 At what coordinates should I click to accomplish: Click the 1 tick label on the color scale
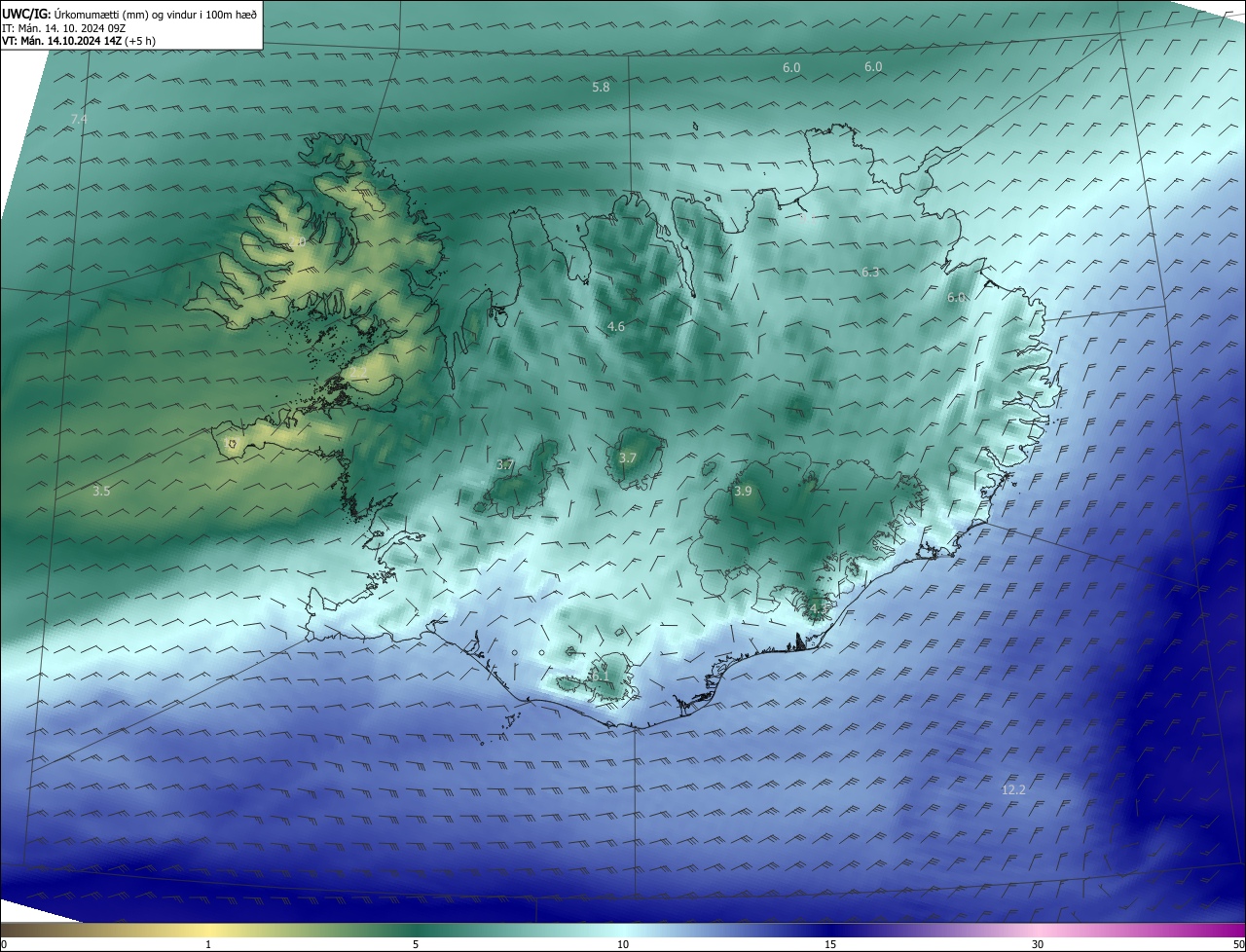point(209,945)
